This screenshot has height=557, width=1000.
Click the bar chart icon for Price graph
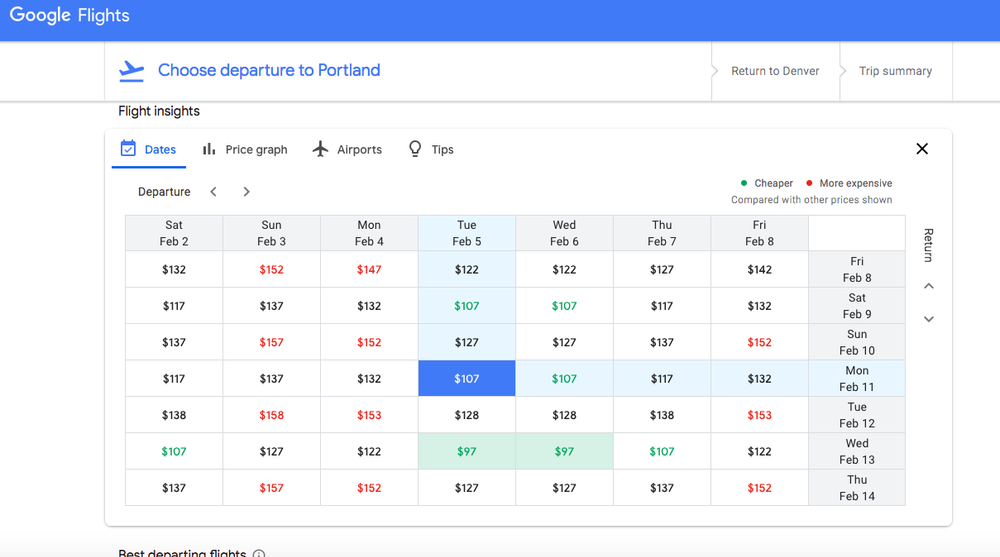pyautogui.click(x=209, y=149)
